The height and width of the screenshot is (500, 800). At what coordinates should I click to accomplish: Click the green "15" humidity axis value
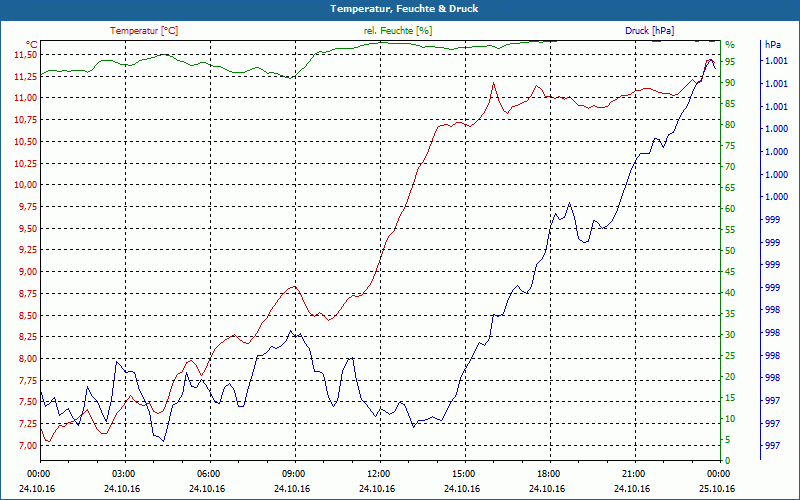click(x=730, y=398)
